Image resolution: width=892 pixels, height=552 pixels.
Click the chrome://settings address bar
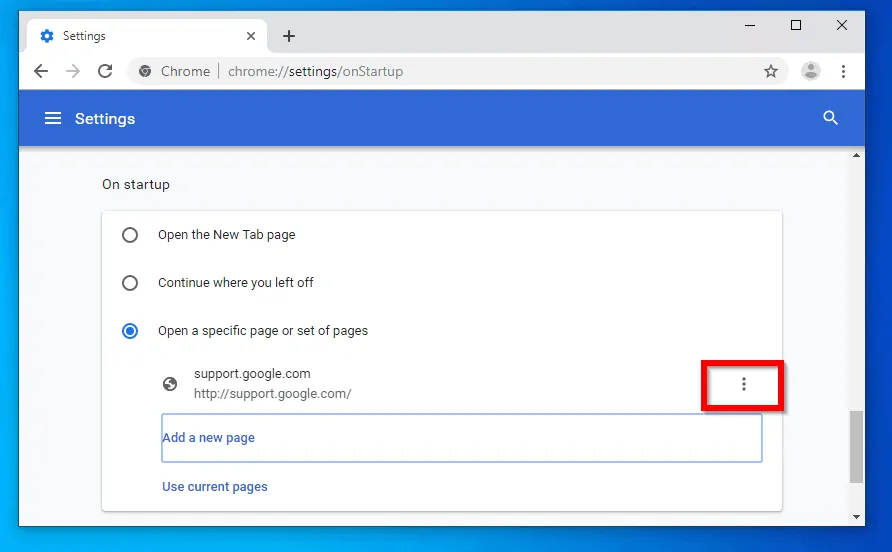pos(450,71)
